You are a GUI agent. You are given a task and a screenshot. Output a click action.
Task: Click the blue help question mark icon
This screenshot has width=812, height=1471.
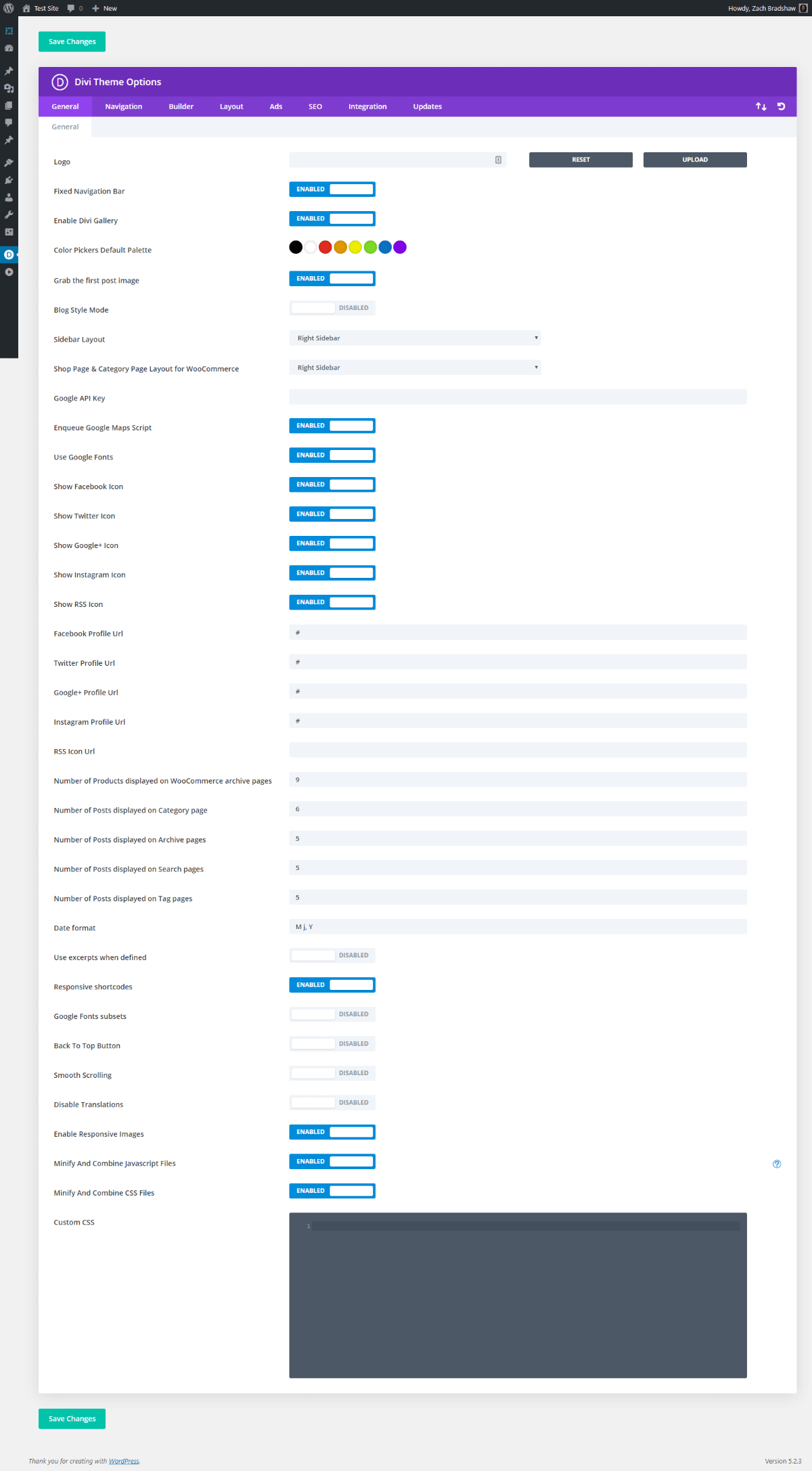777,1164
